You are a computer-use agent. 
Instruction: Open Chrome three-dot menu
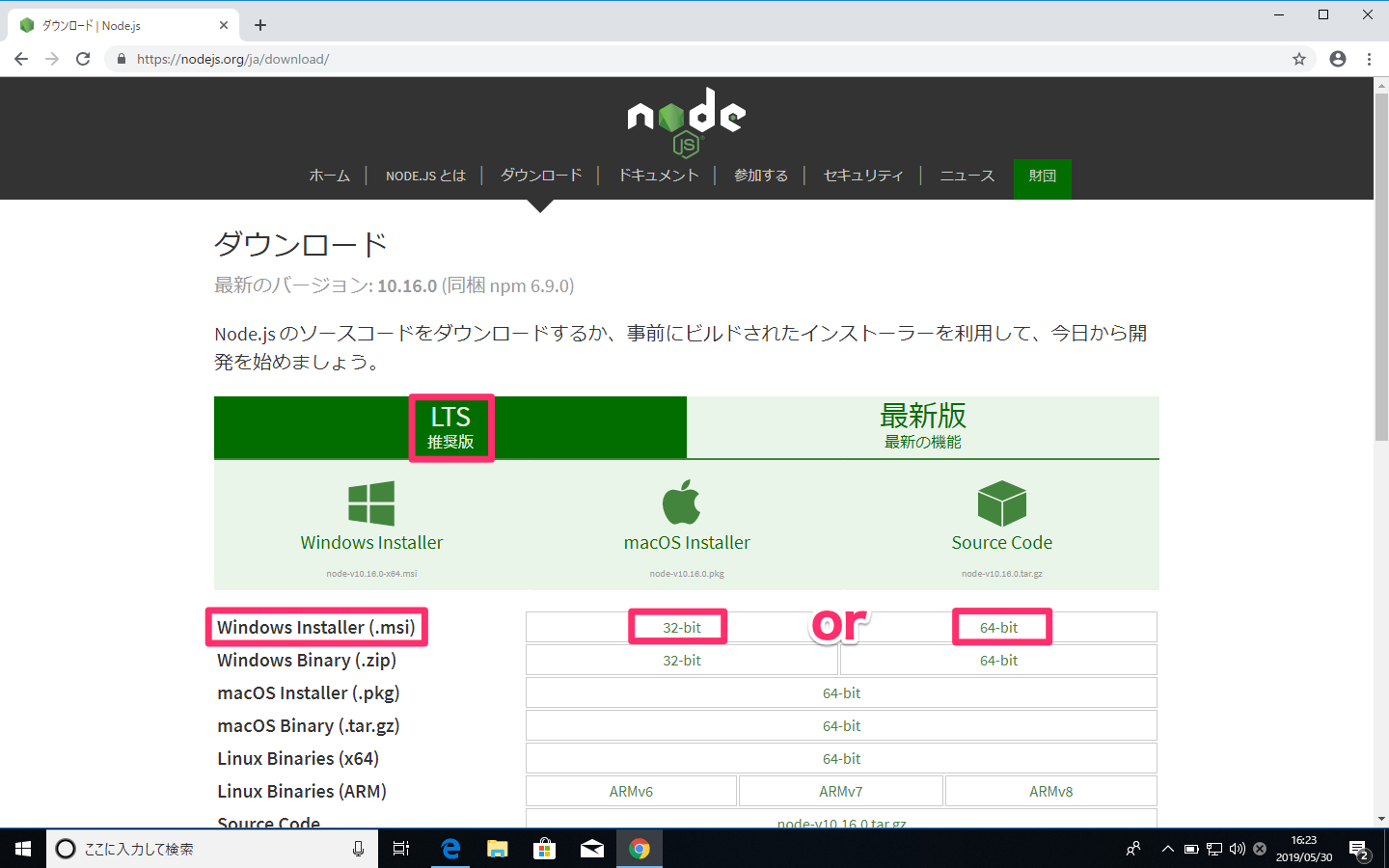[1369, 59]
